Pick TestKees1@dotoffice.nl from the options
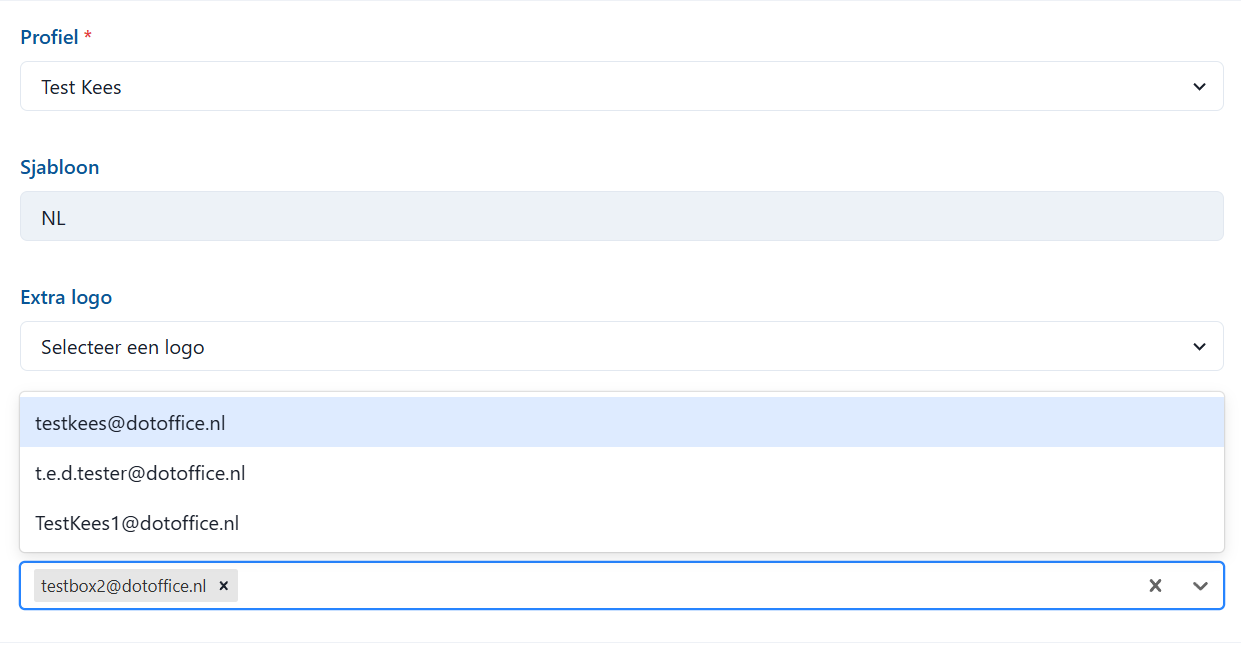 (x=137, y=523)
